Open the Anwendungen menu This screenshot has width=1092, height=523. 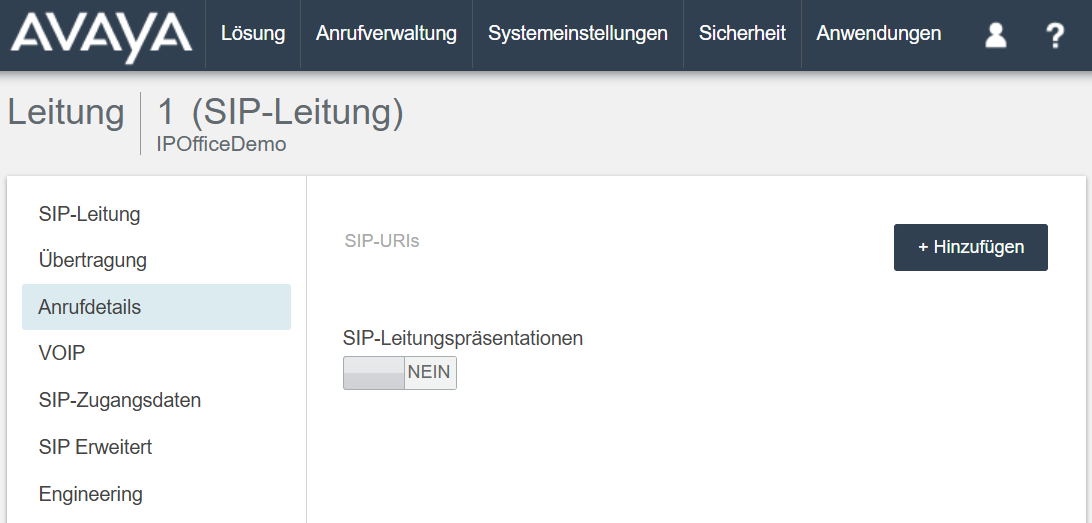[x=878, y=34]
